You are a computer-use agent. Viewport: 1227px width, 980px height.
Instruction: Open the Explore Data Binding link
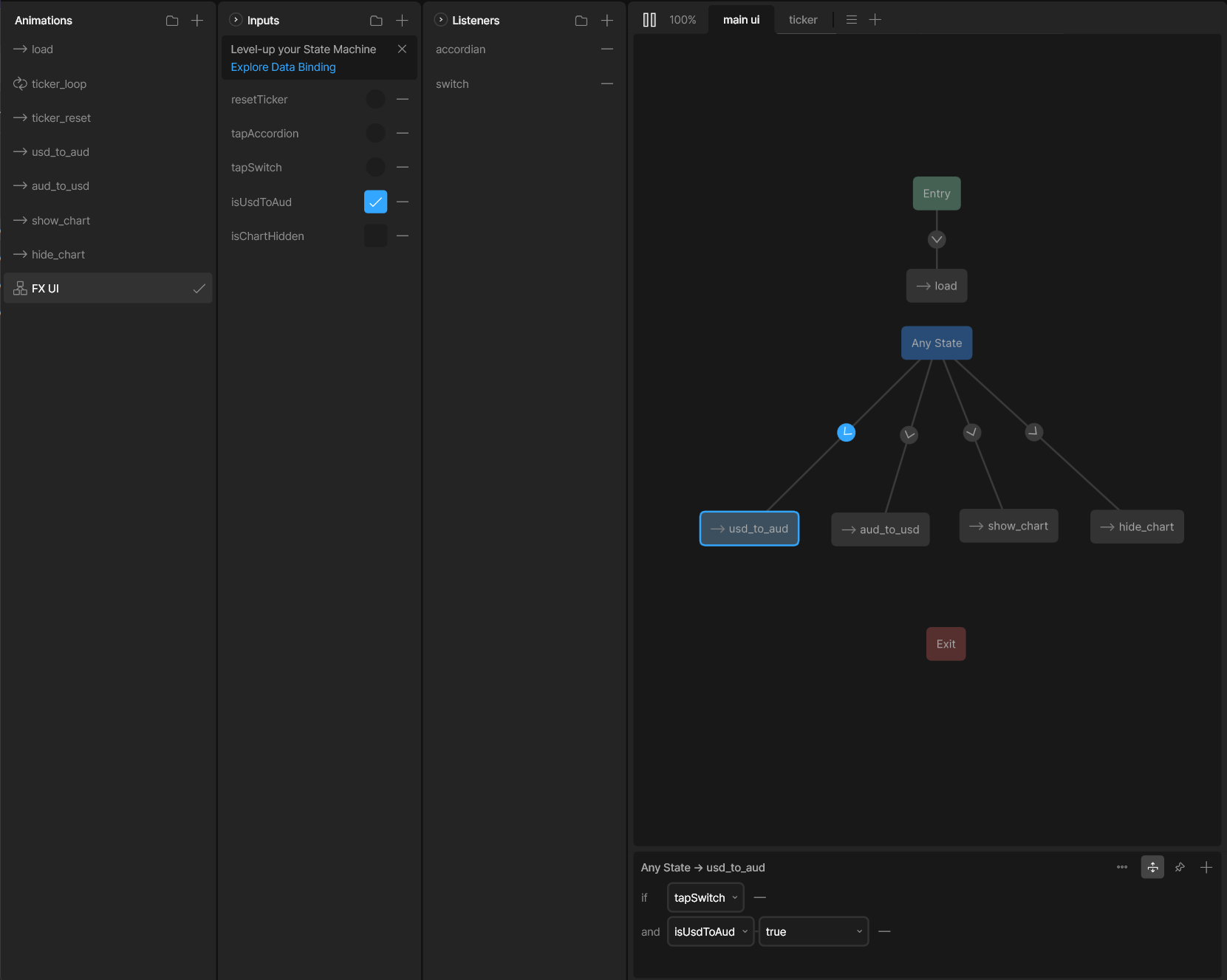[x=283, y=67]
